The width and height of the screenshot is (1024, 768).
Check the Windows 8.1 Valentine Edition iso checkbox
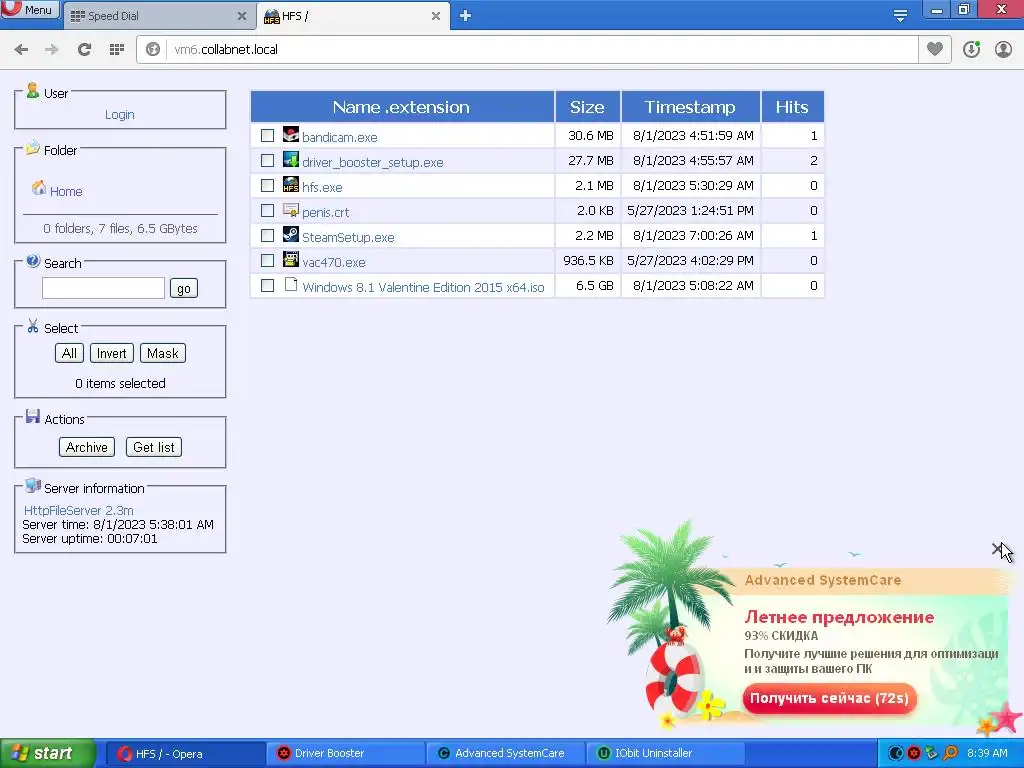tap(267, 285)
